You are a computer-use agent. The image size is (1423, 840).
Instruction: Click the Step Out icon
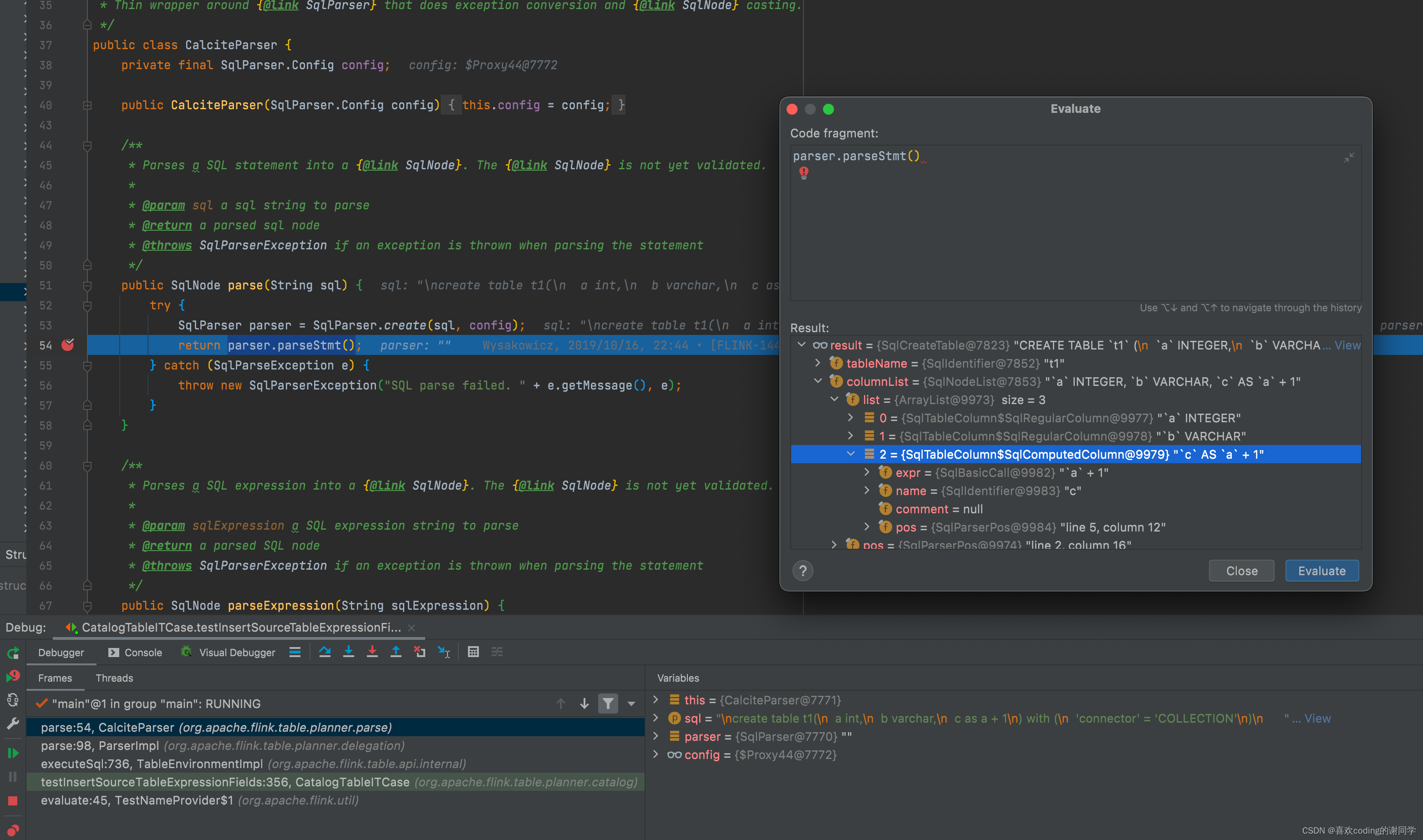coord(396,652)
